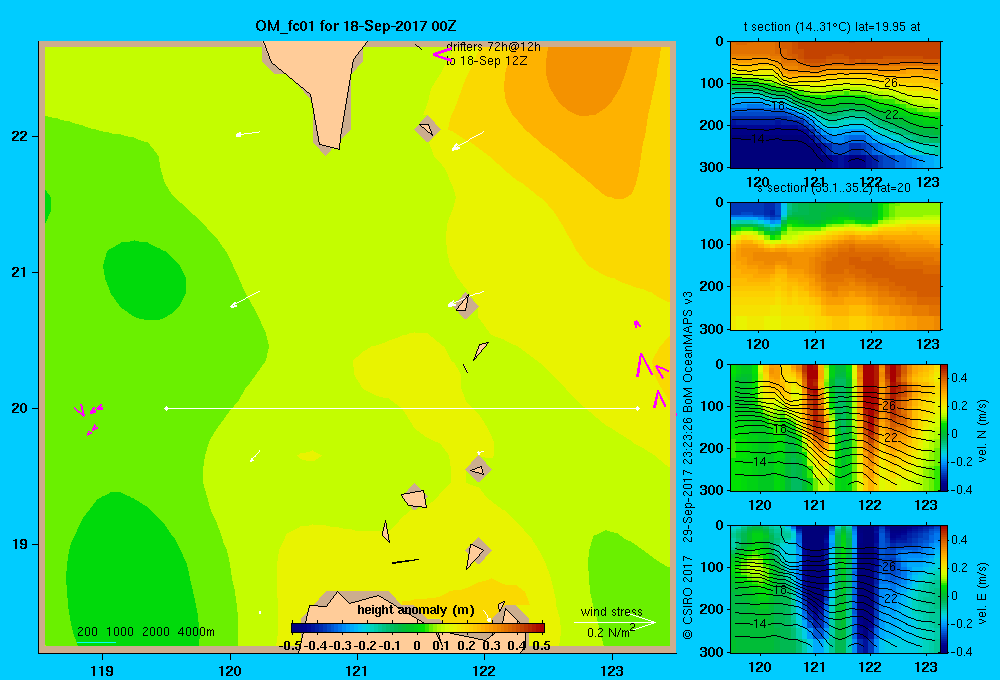Click longitude label 123 on the main map
1000x680 pixels.
pos(612,670)
